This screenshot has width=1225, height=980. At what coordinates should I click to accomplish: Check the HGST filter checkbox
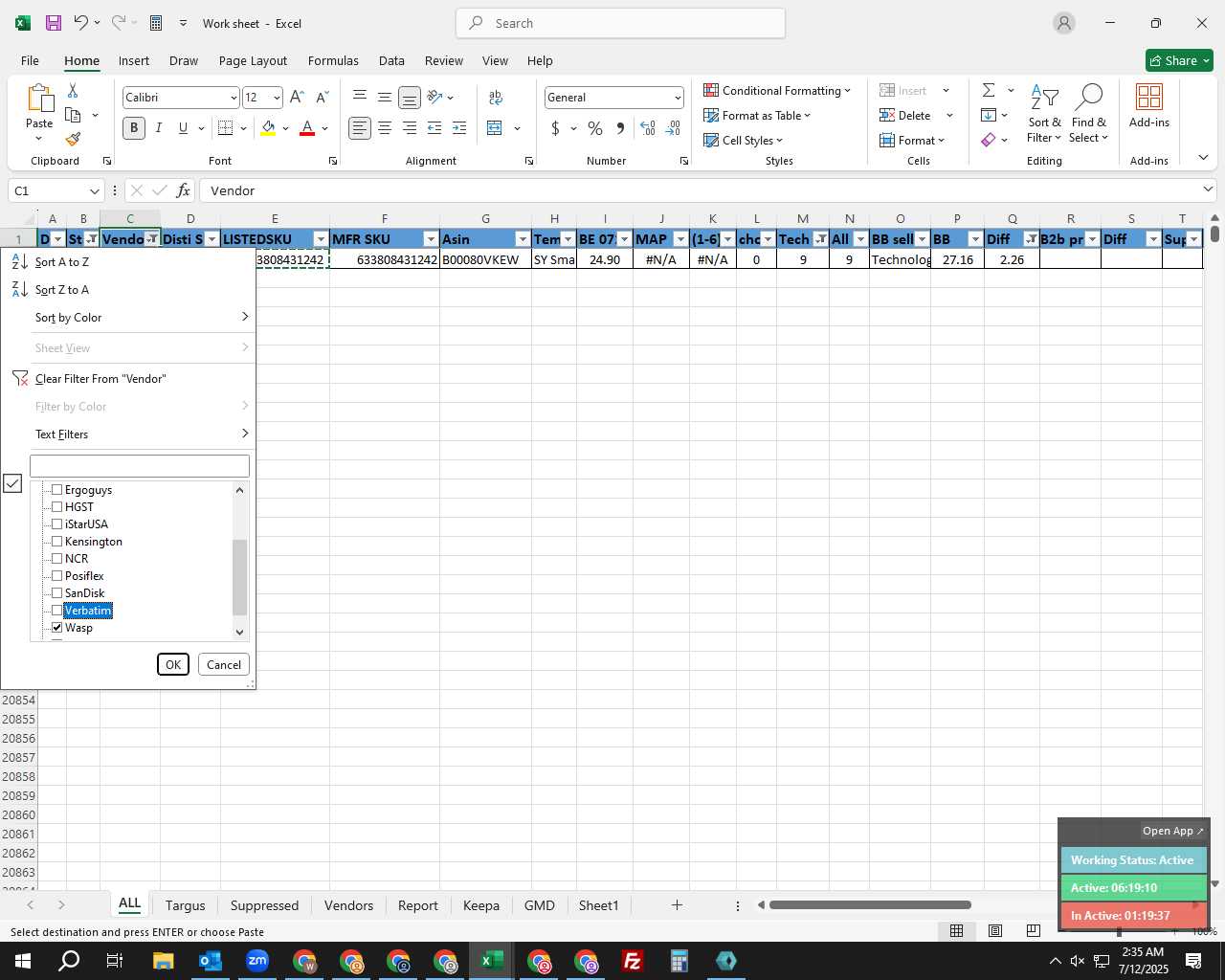(x=56, y=507)
